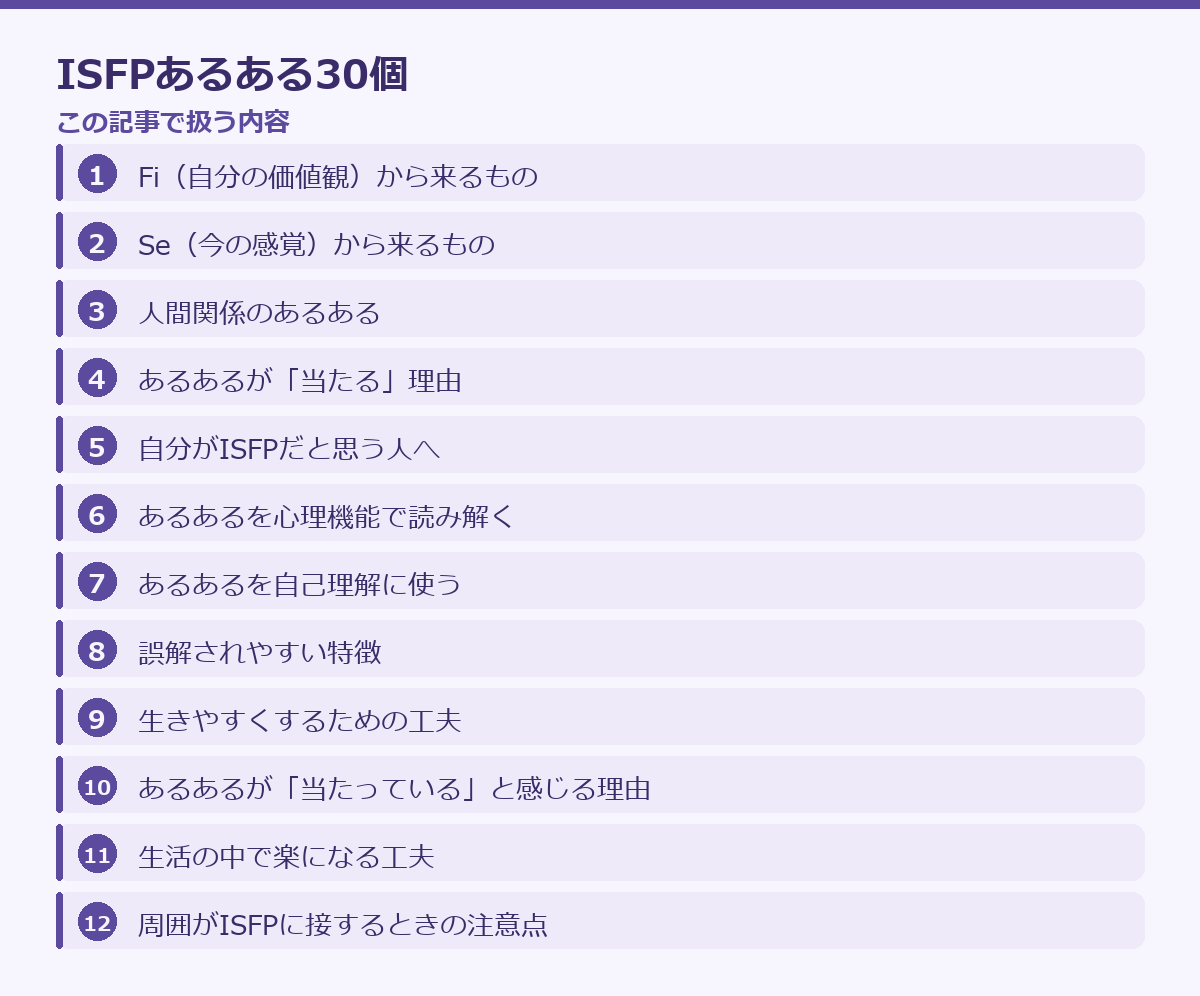The image size is (1200, 996).
Task: Click the number 8 circle badge
Action: 97,651
